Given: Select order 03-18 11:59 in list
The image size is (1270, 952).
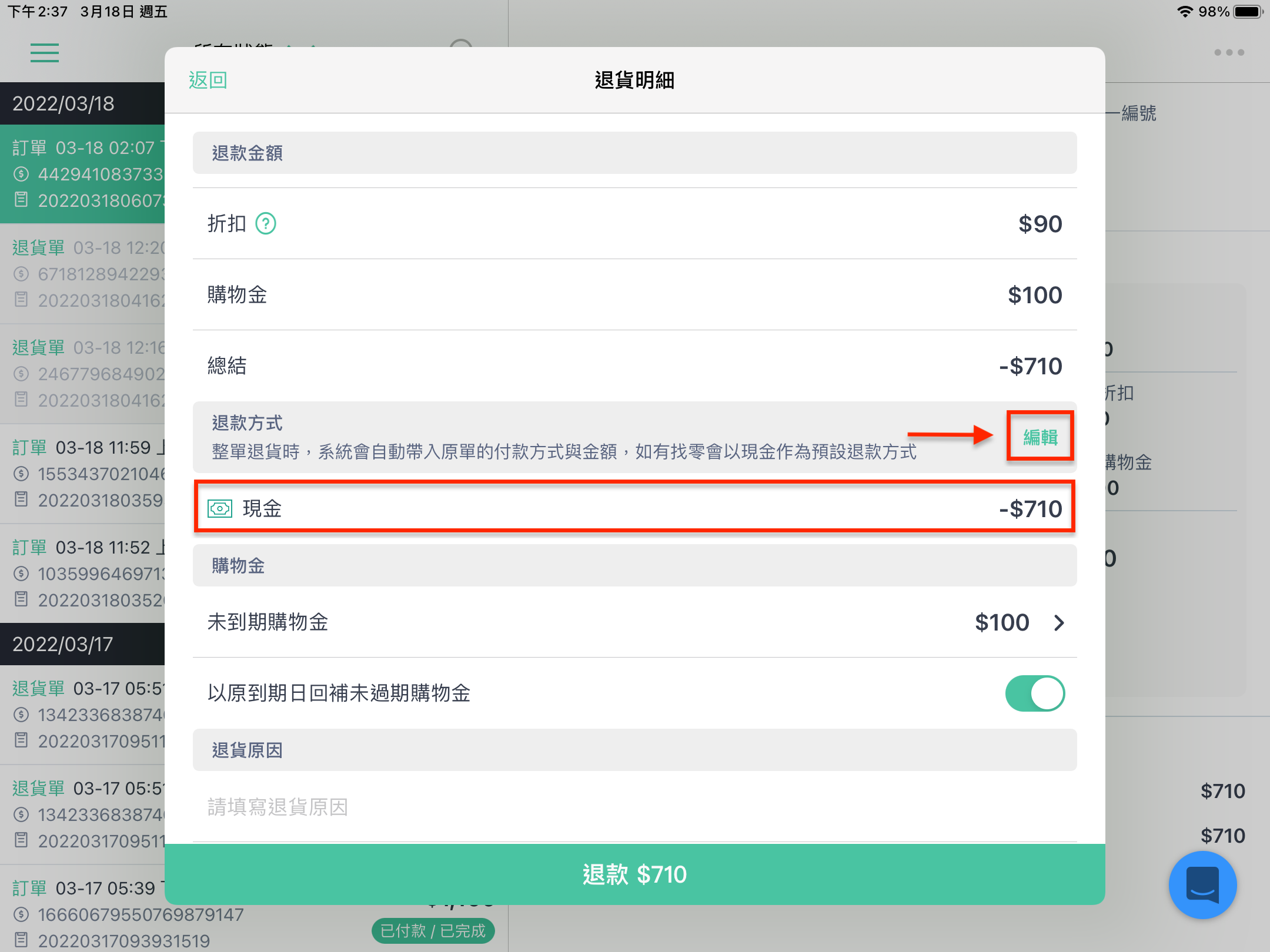Looking at the screenshot, I should [82, 474].
